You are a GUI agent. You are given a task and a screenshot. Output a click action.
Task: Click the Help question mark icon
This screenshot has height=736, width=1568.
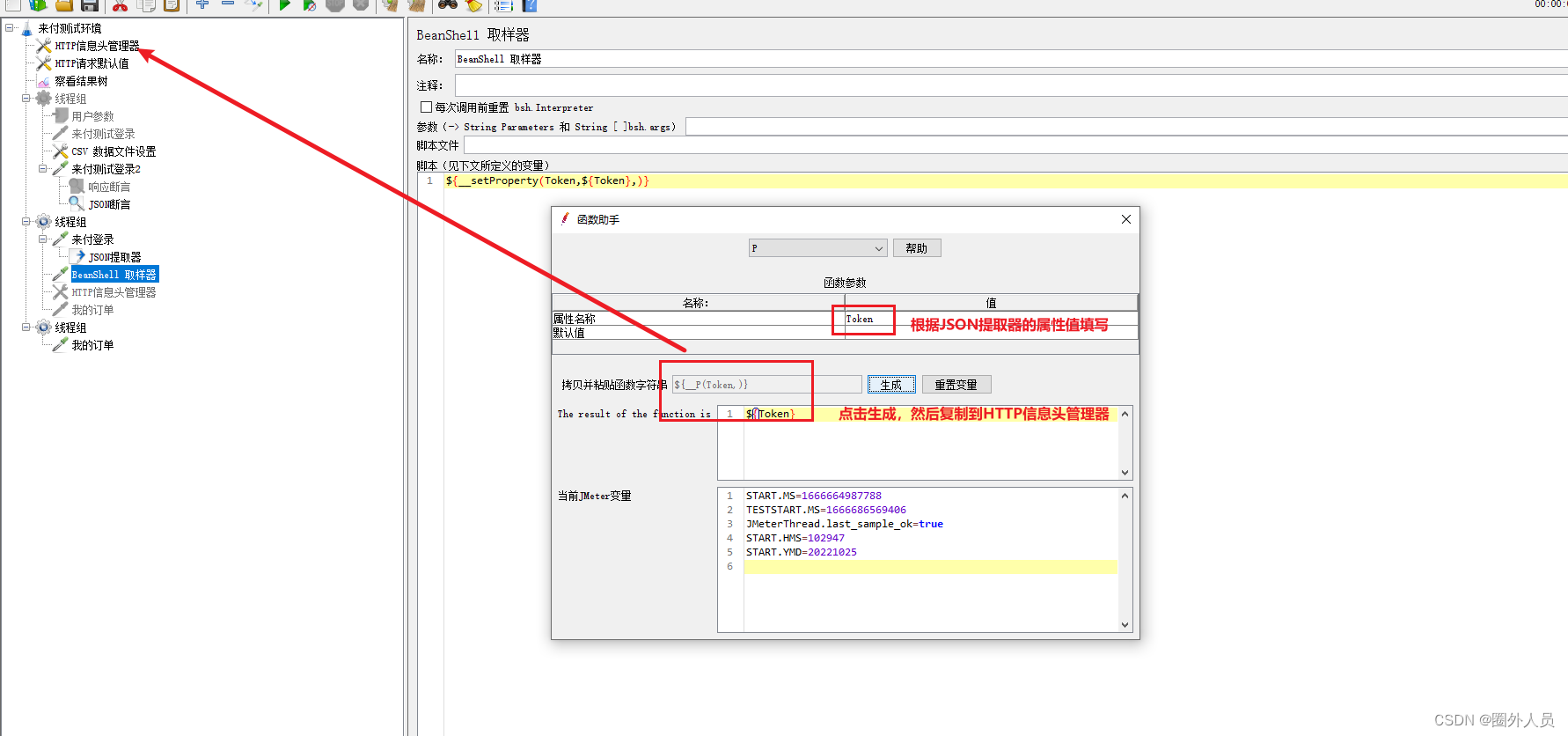[530, 4]
